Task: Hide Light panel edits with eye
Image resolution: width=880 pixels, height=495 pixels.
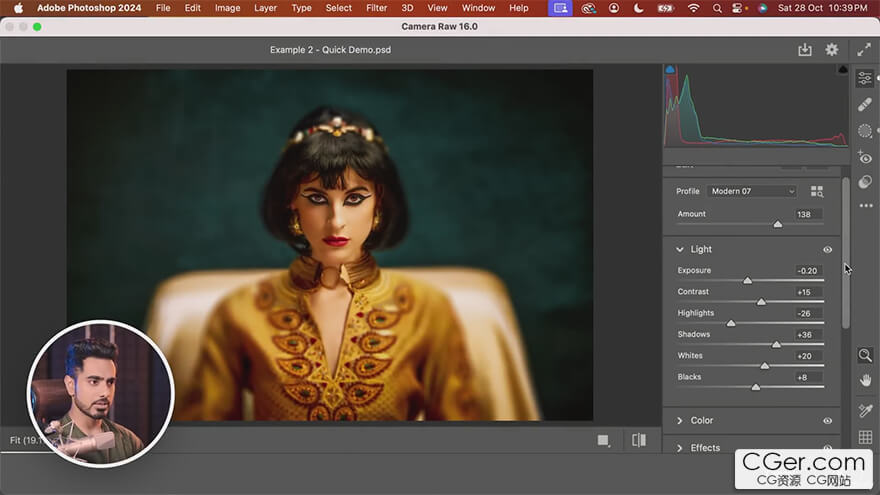Action: pos(827,249)
